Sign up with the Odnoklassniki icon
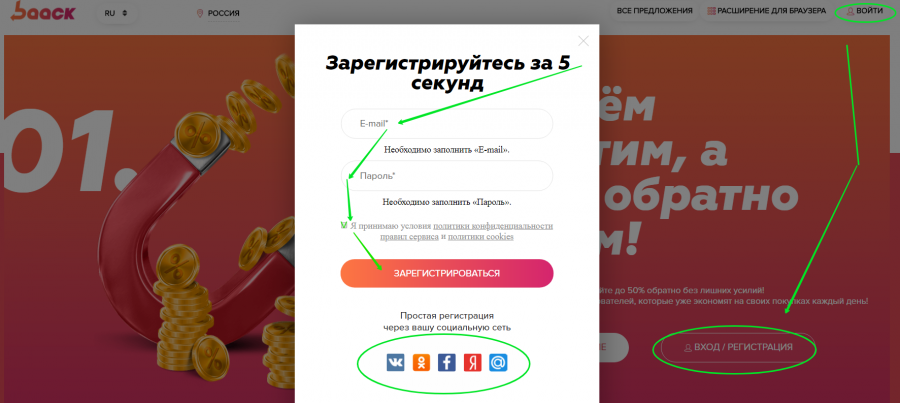Screen dimensions: 900x403 (x=421, y=362)
